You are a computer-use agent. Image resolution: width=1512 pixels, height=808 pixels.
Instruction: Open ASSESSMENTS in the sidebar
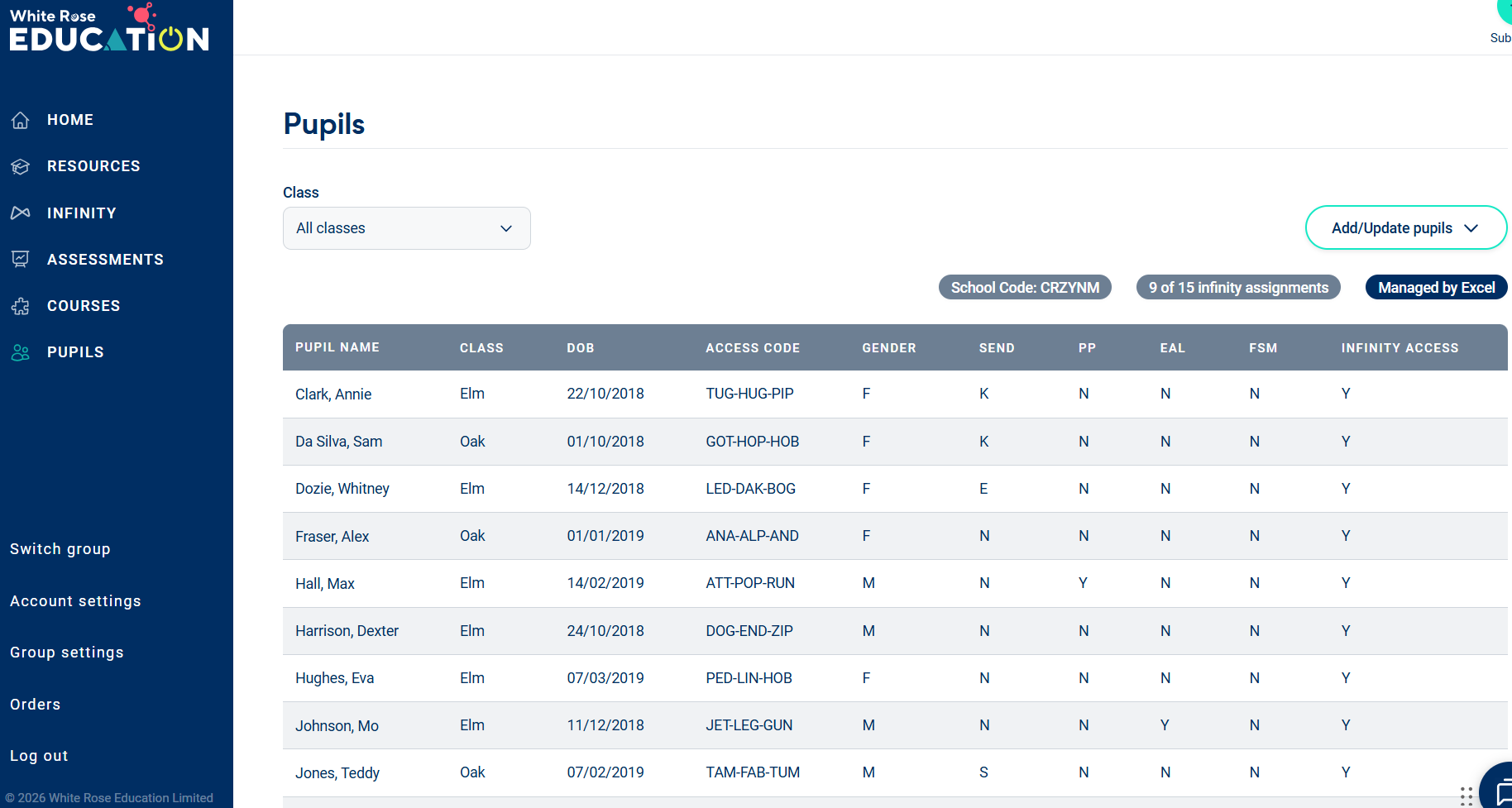click(x=105, y=260)
